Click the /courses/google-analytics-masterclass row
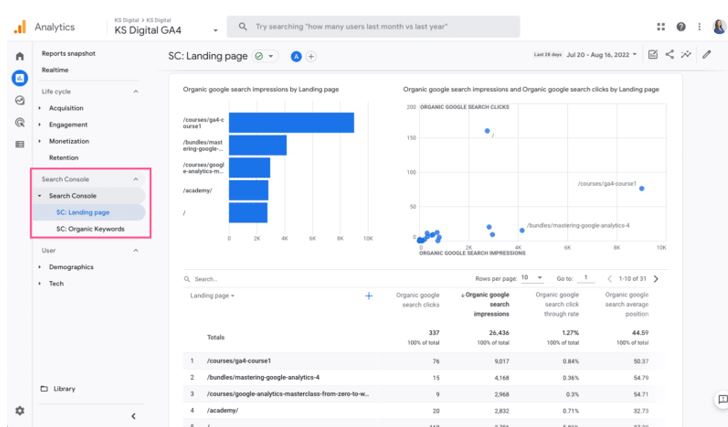Viewport: 728px width, 427px height. tap(422, 394)
